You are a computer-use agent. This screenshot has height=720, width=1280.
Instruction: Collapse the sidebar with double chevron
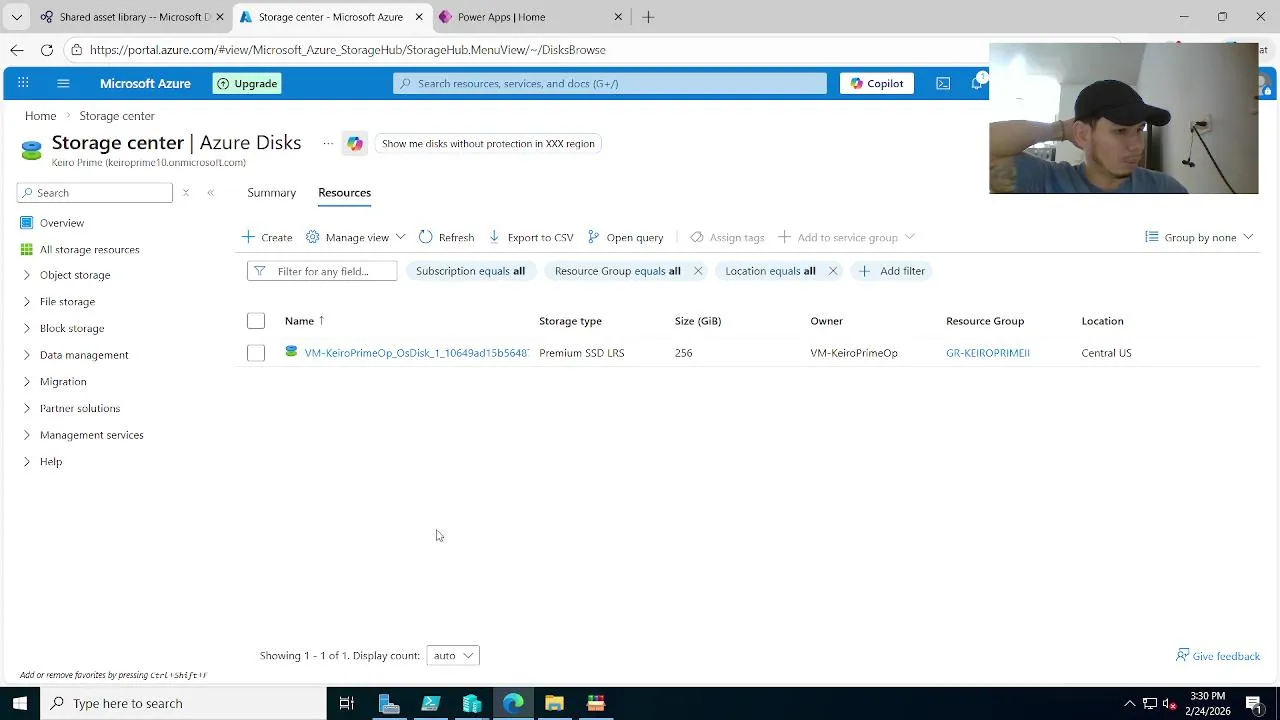coord(210,192)
